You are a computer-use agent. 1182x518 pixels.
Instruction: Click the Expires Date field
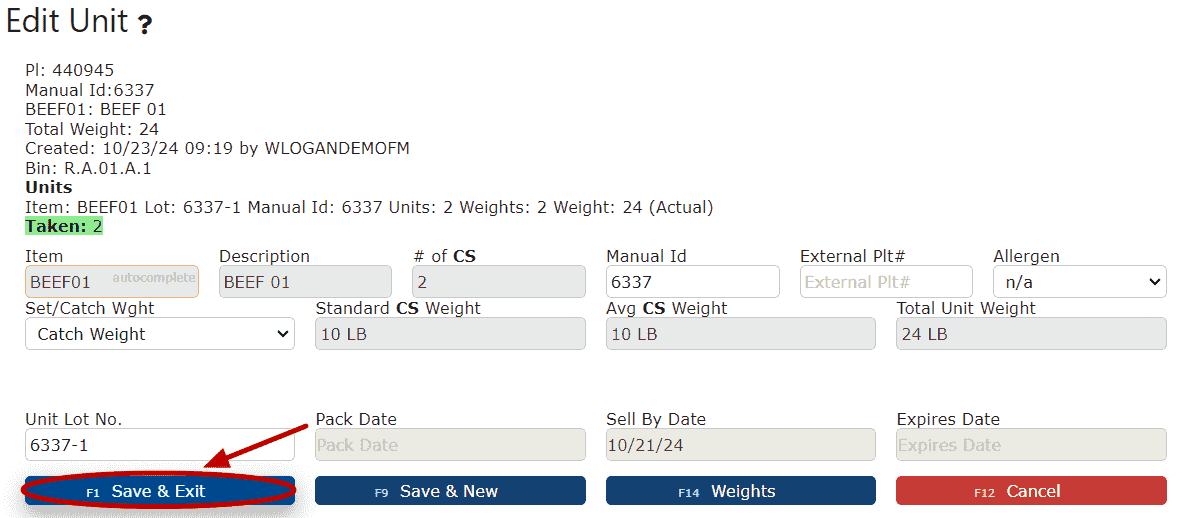[1031, 445]
